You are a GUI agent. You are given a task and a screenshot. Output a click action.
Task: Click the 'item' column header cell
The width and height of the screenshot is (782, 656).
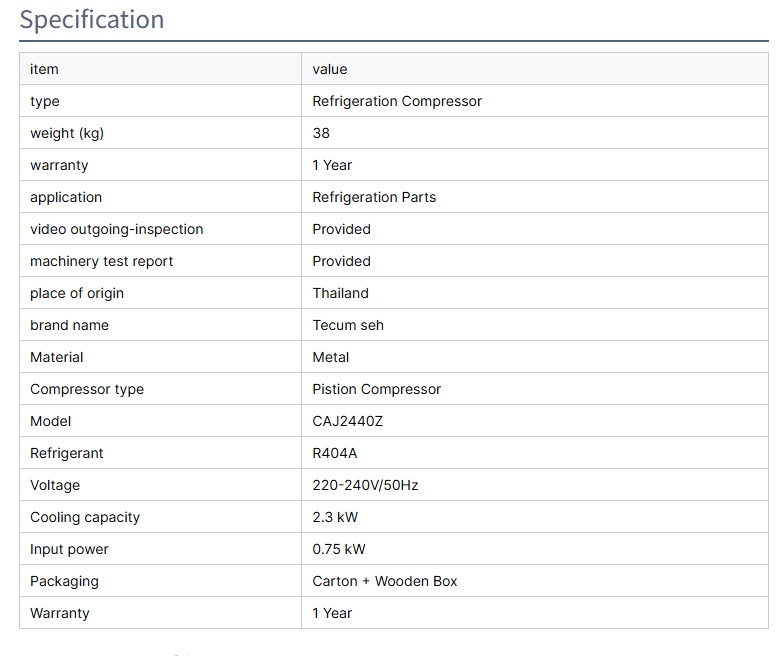pyautogui.click(x=45, y=69)
